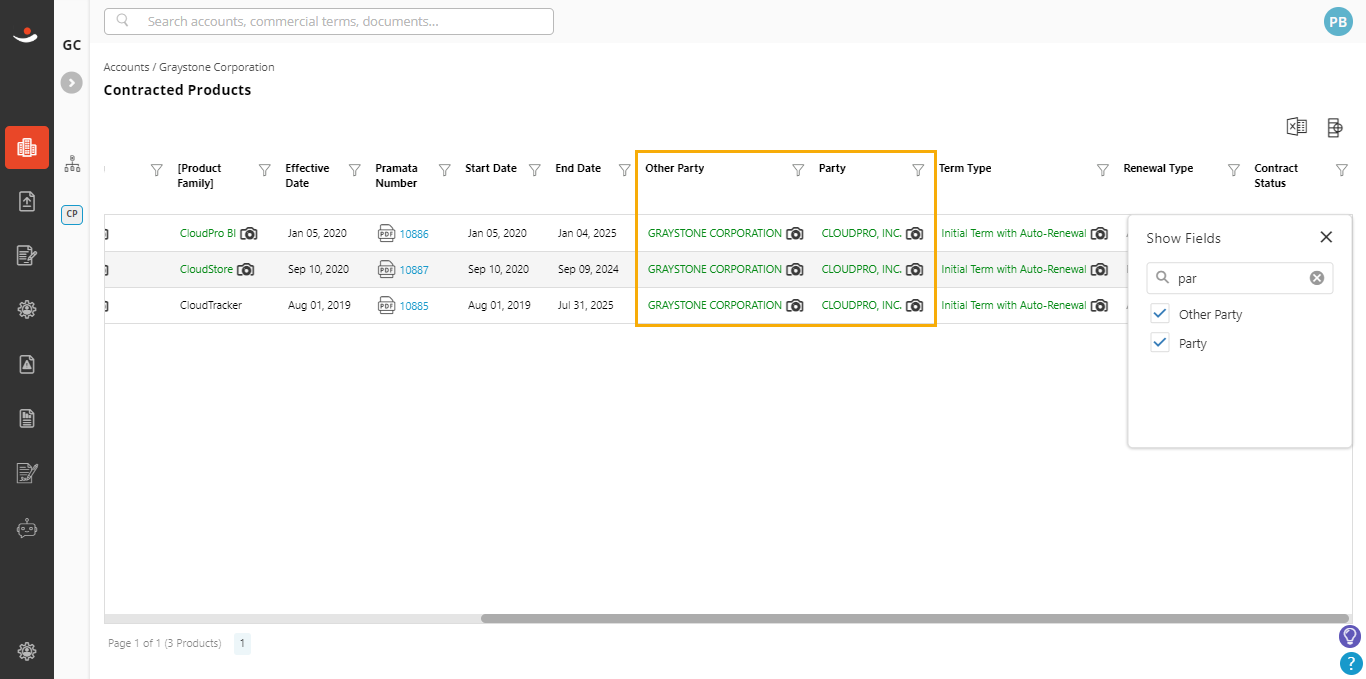The width and height of the screenshot is (1366, 679).
Task: Open PDF icon for Pramata 10885
Action: (x=387, y=305)
